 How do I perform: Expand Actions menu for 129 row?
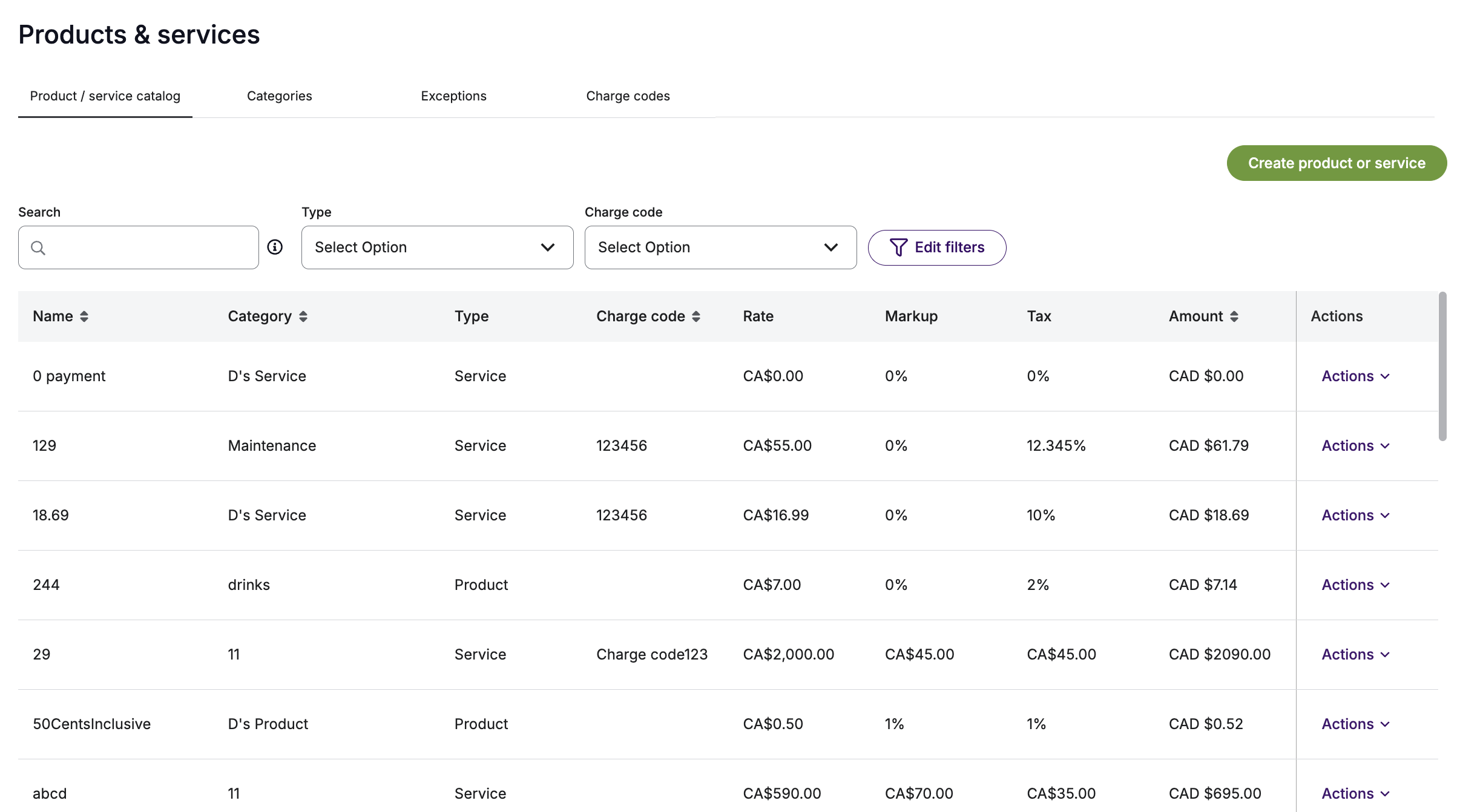coord(1355,446)
